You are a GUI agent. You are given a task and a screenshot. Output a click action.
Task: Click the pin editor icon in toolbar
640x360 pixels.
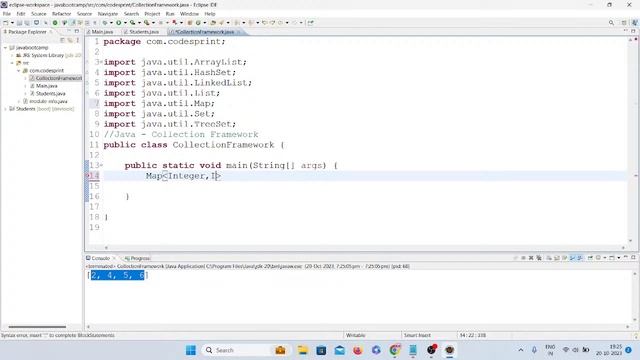[311, 23]
